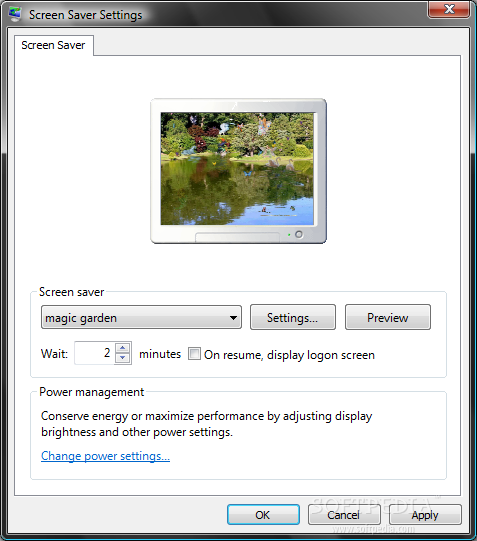Enable On resume, display logon screen checkbox
The width and height of the screenshot is (477, 541).
point(194,354)
